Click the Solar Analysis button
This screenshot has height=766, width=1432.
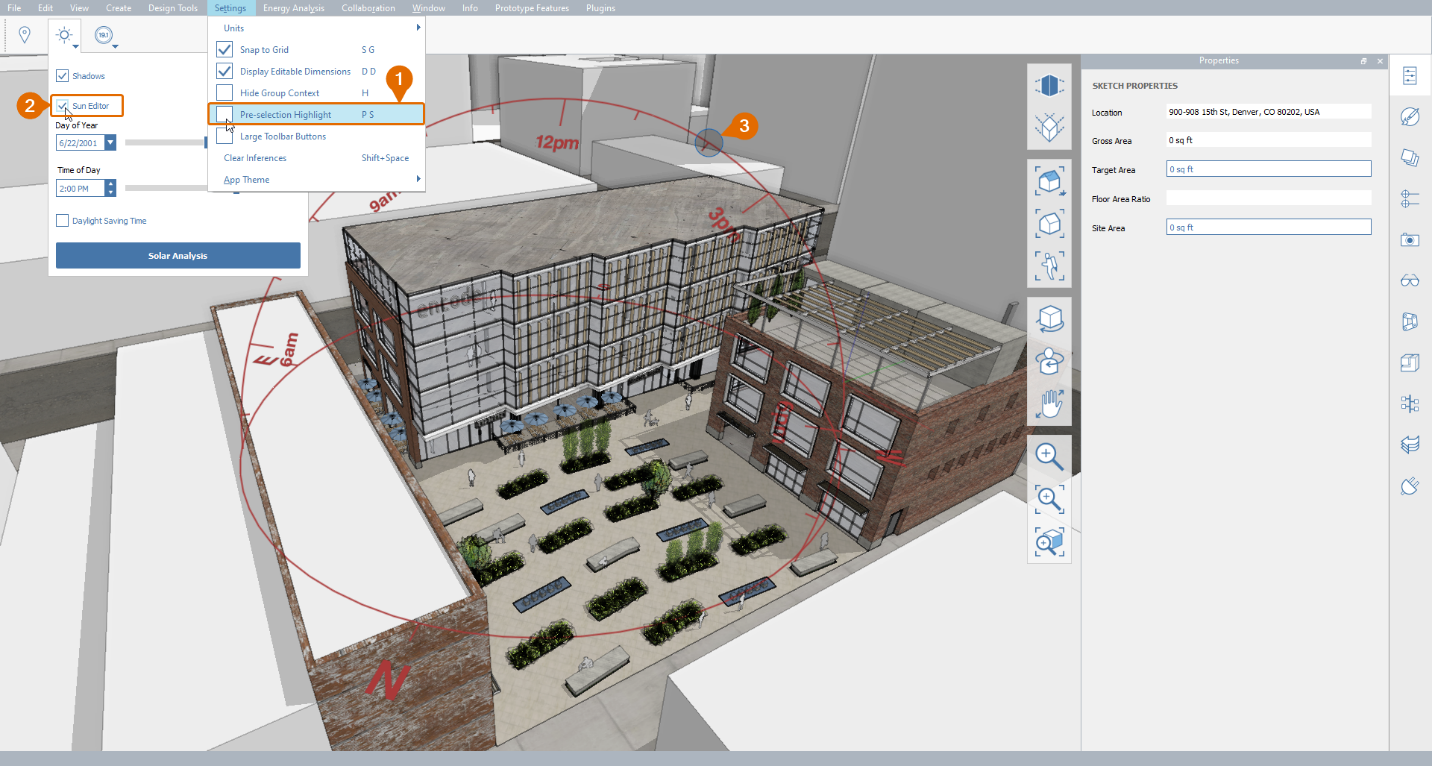tap(178, 256)
